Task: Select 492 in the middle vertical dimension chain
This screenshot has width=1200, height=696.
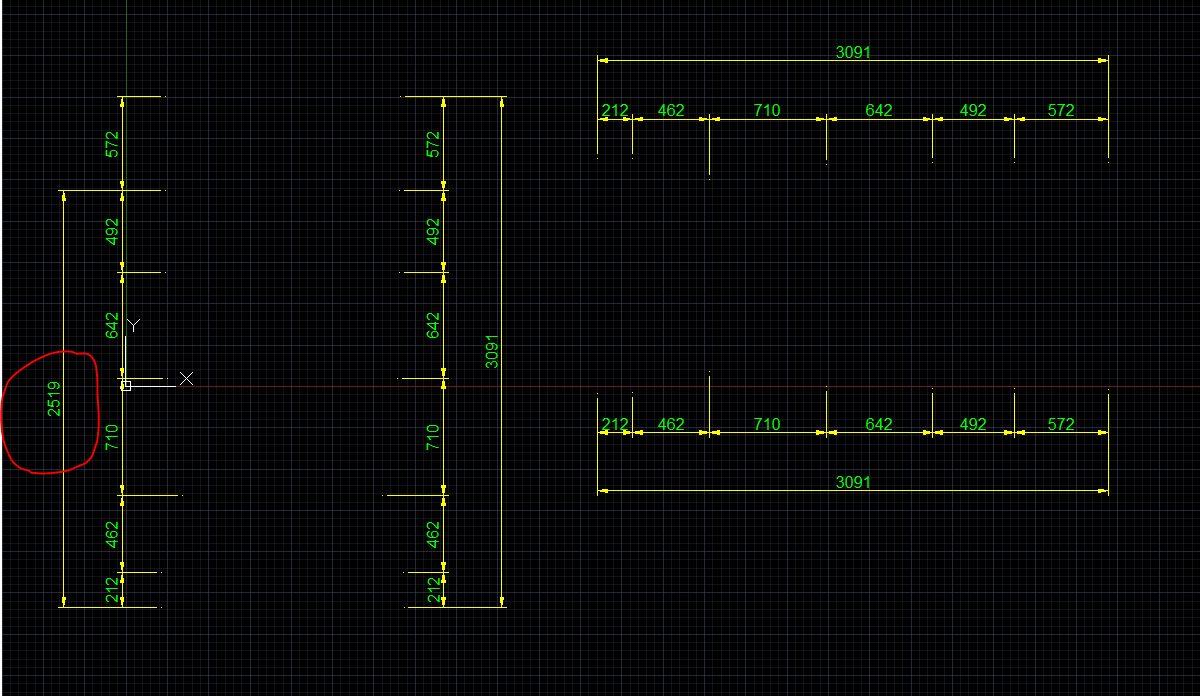Action: [433, 232]
